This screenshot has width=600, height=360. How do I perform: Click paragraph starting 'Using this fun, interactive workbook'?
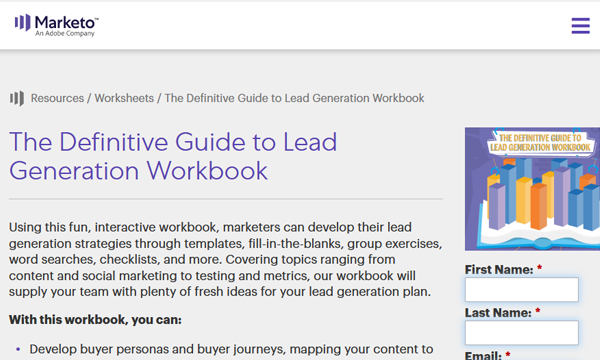tap(225, 259)
